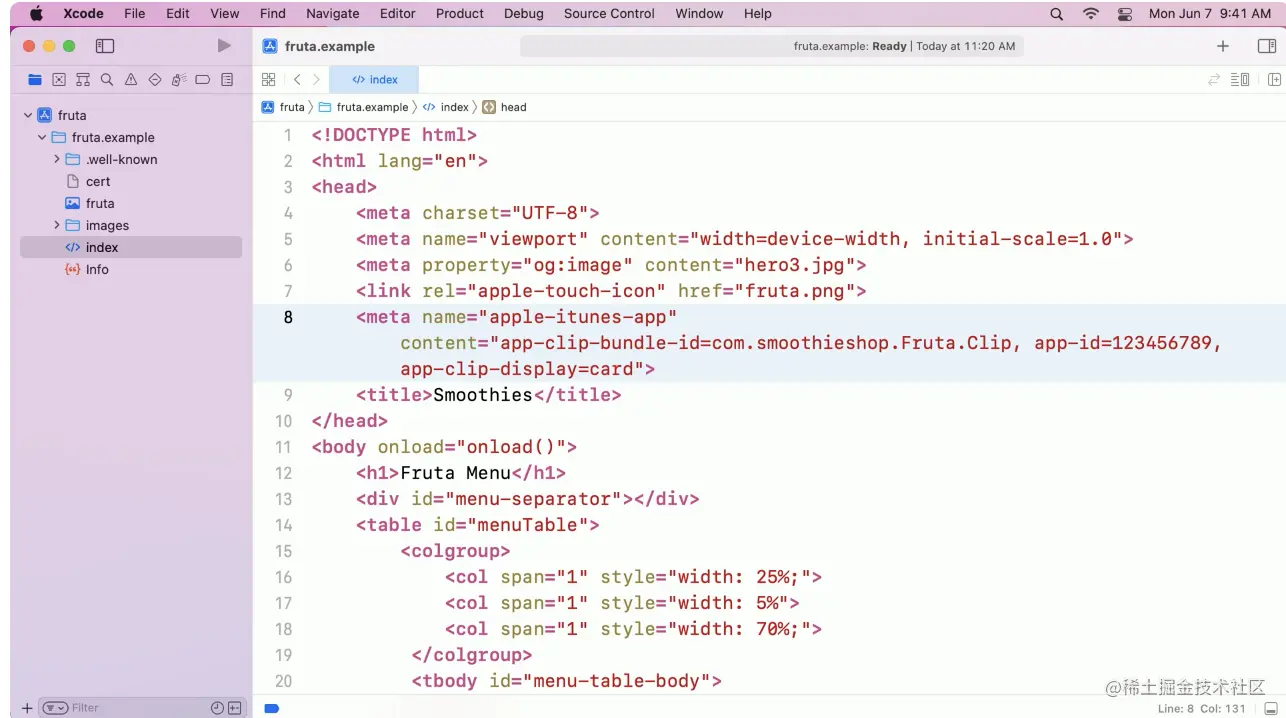This screenshot has width=1286, height=718.
Task: Open the Project navigator folder icon
Action: pos(35,80)
